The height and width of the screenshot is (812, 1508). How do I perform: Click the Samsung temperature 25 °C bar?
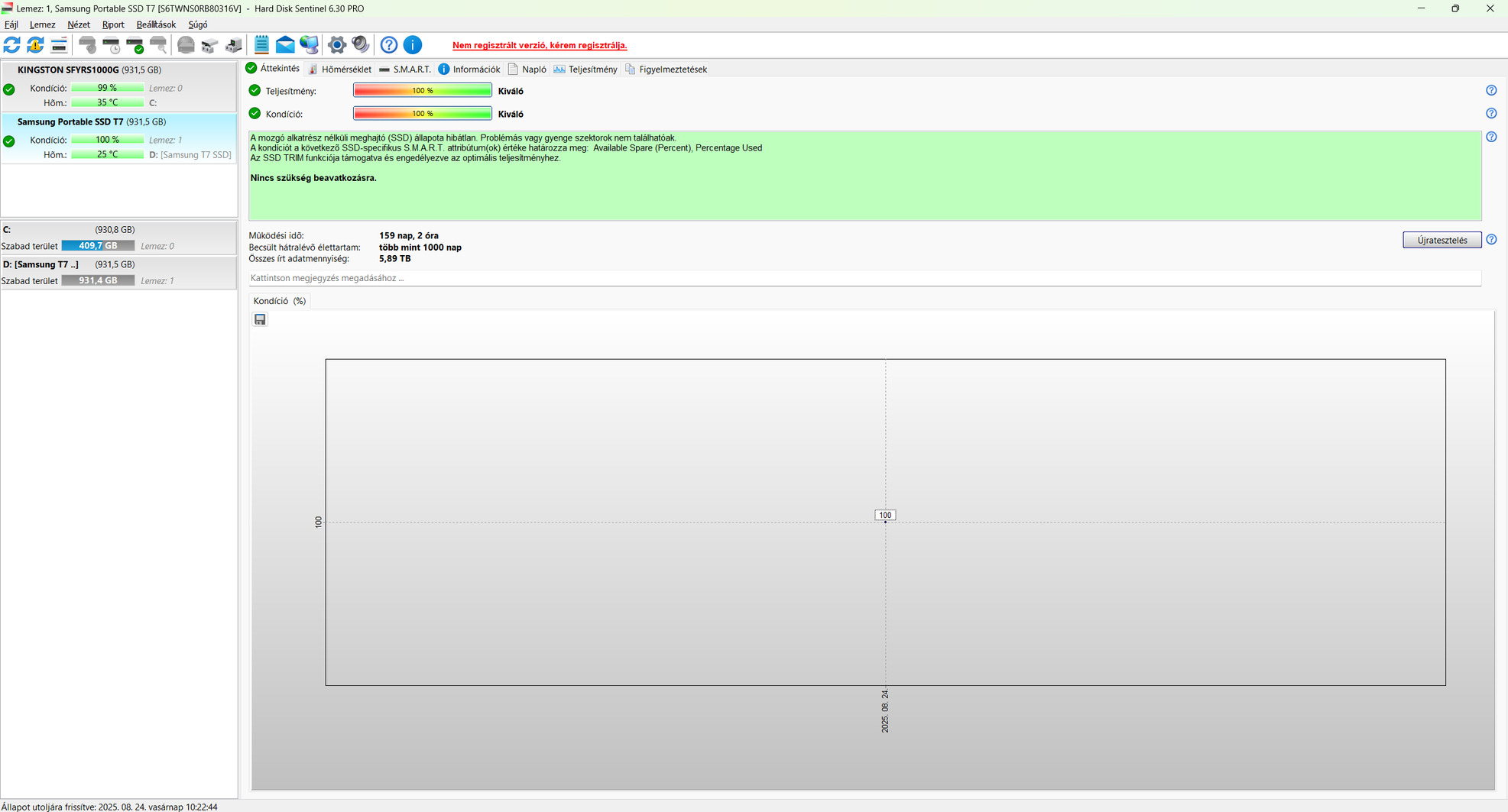click(107, 154)
